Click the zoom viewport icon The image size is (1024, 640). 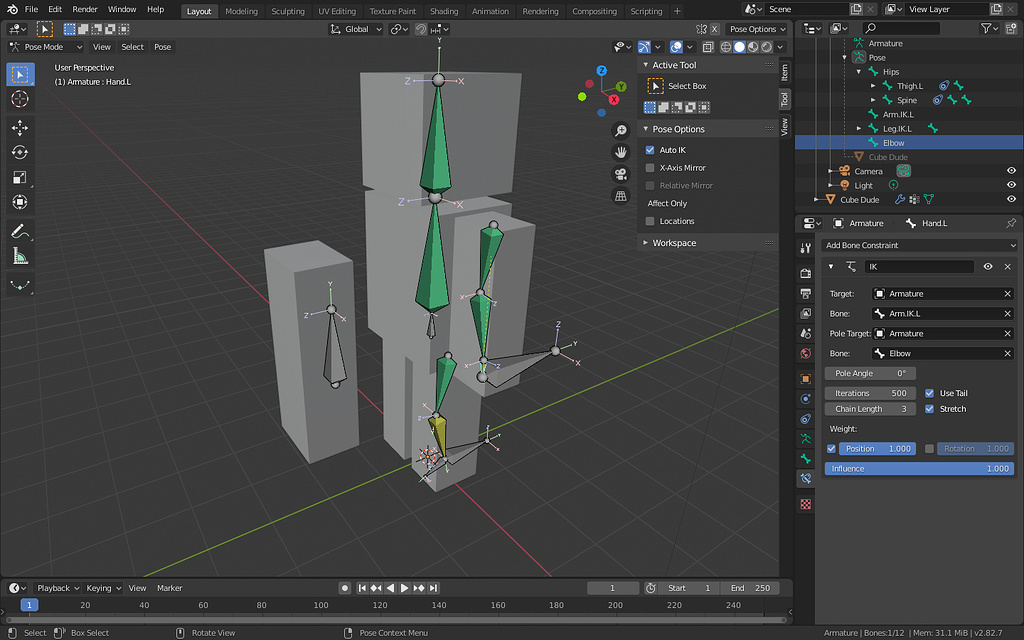620,131
